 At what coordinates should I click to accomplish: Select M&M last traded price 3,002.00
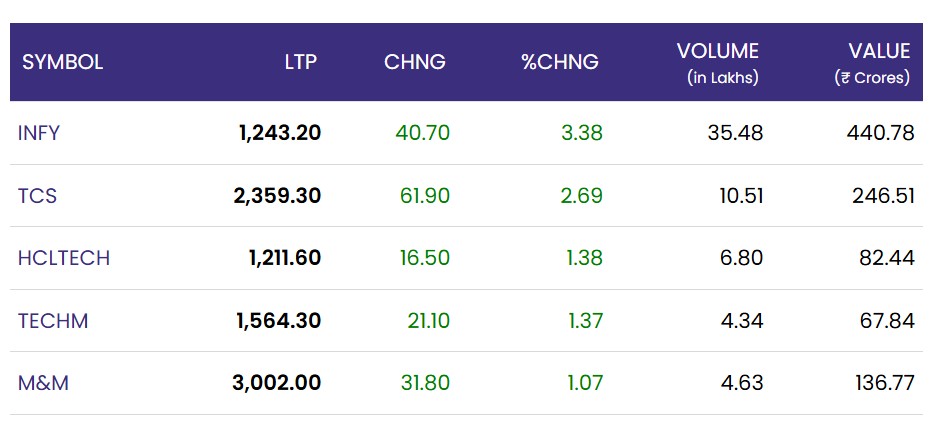click(x=277, y=382)
